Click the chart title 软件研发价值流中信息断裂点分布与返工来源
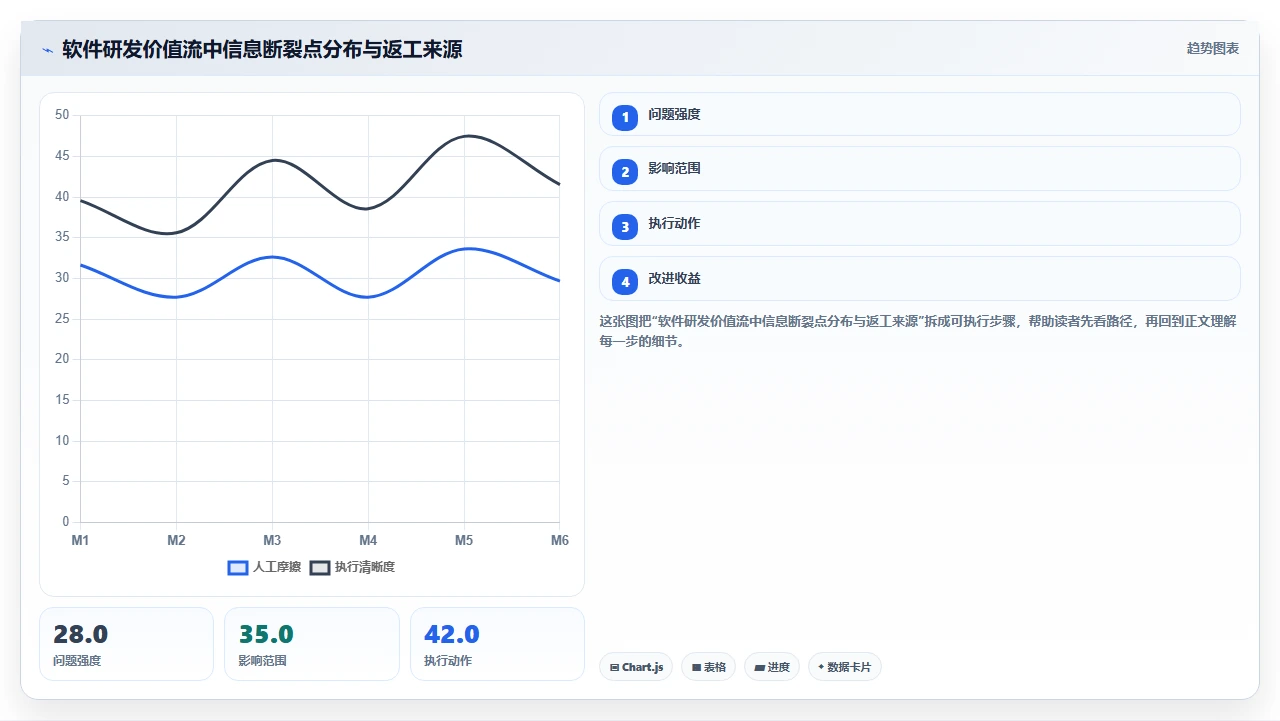 click(x=262, y=49)
